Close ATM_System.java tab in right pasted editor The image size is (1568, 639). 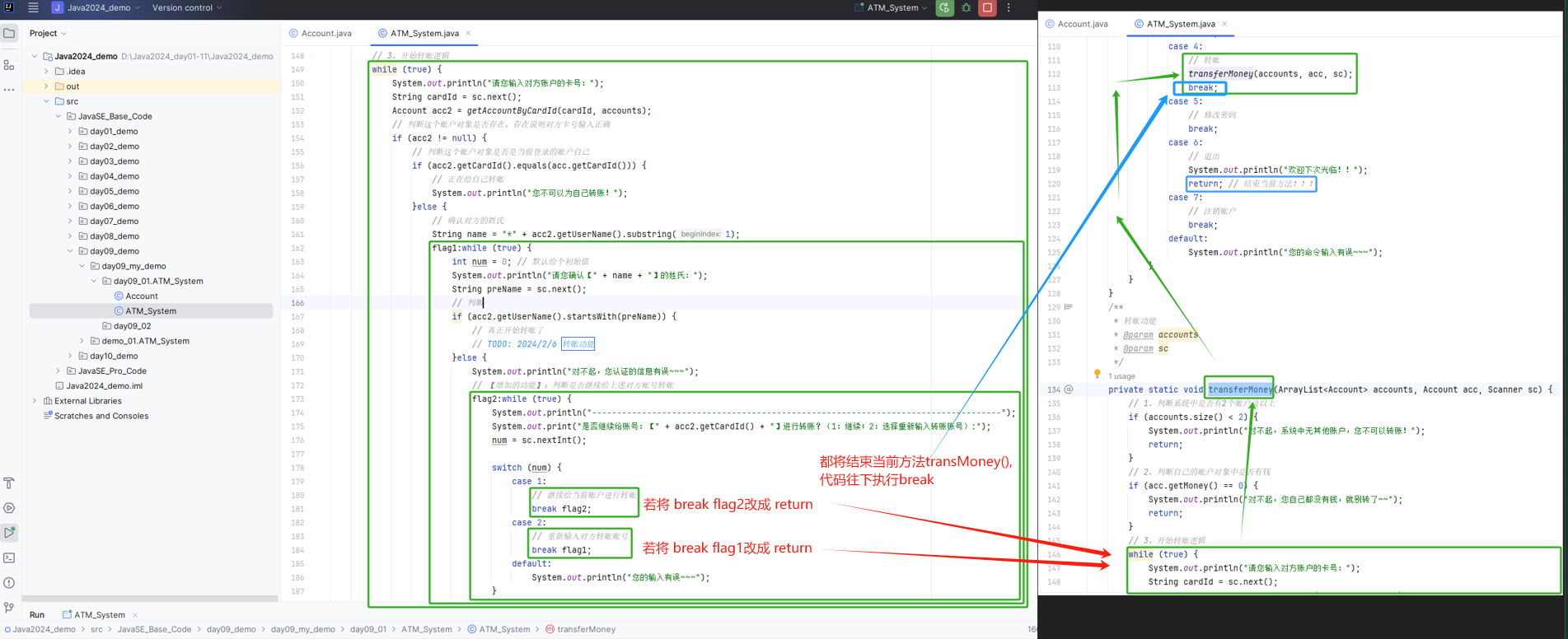[x=1224, y=24]
